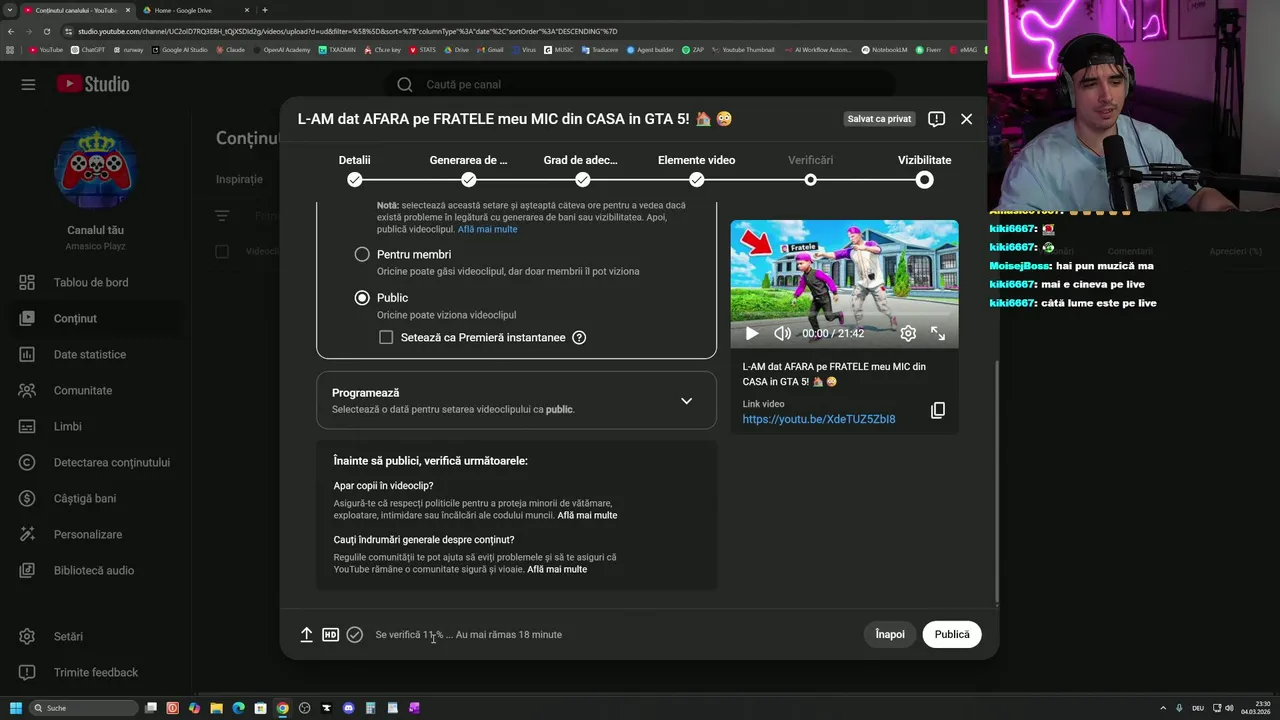This screenshot has width=1280, height=720.
Task: Click the Publică button
Action: [x=952, y=634]
